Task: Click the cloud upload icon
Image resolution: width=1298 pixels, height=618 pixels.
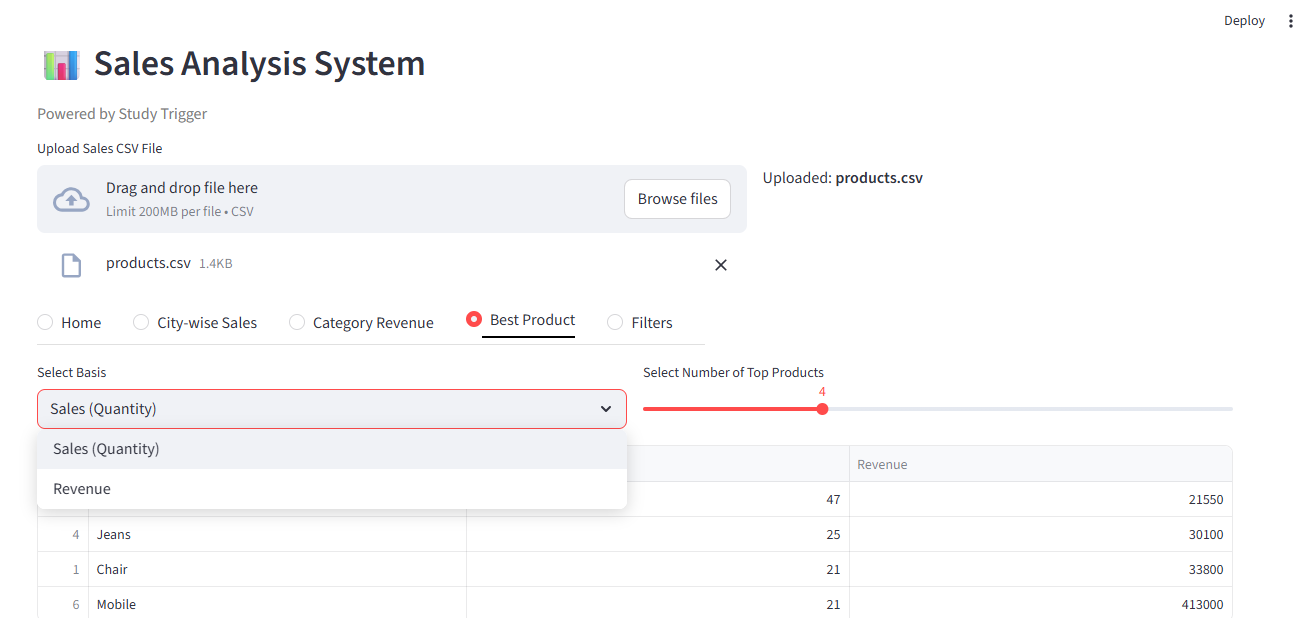Action: pos(70,199)
